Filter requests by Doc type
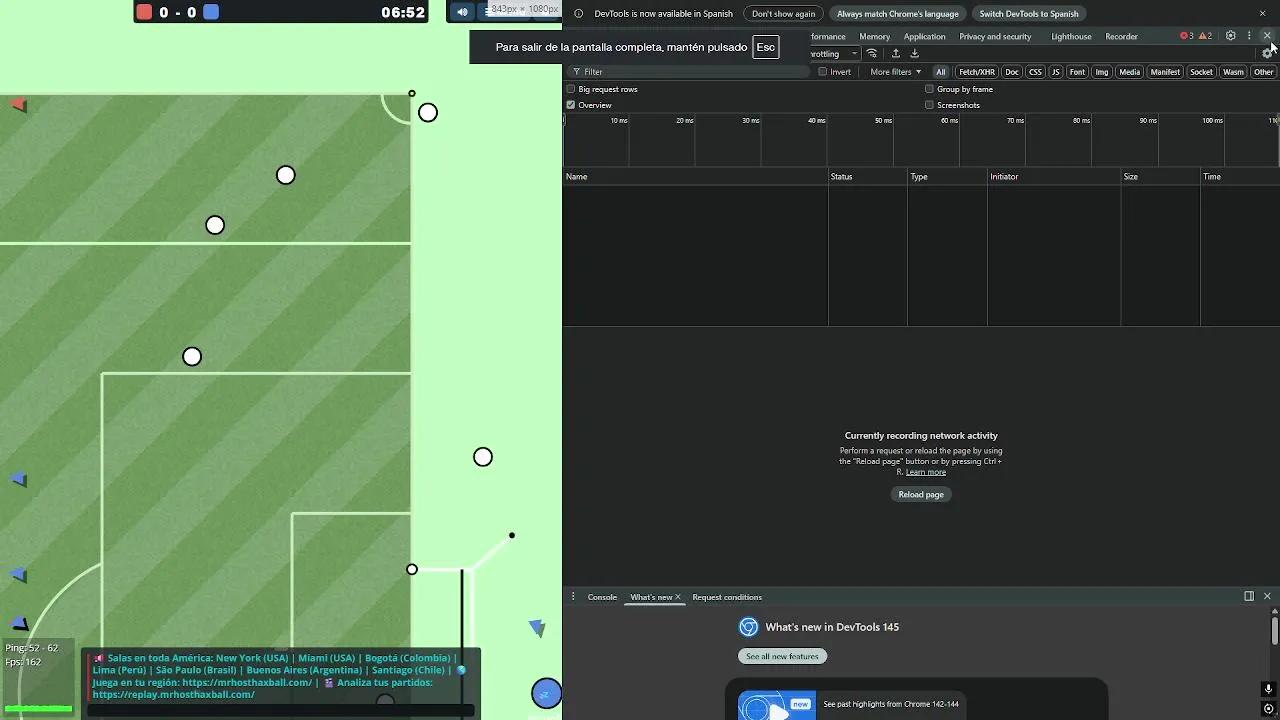The image size is (1280, 720). [1012, 72]
